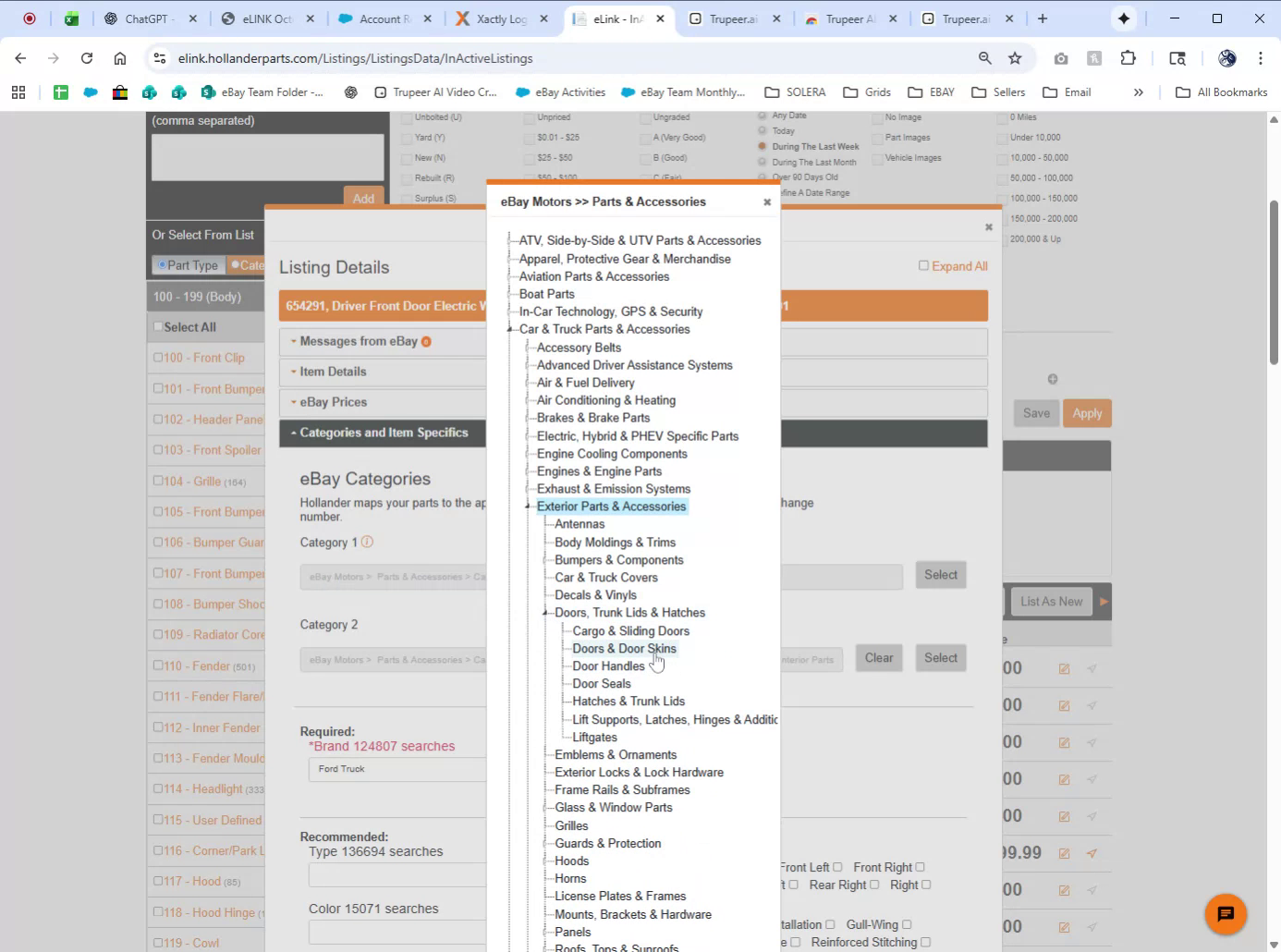Screen dimensions: 1281x952
Task: Open the apps grid in bookmarks bar
Action: pyautogui.click(x=18, y=92)
